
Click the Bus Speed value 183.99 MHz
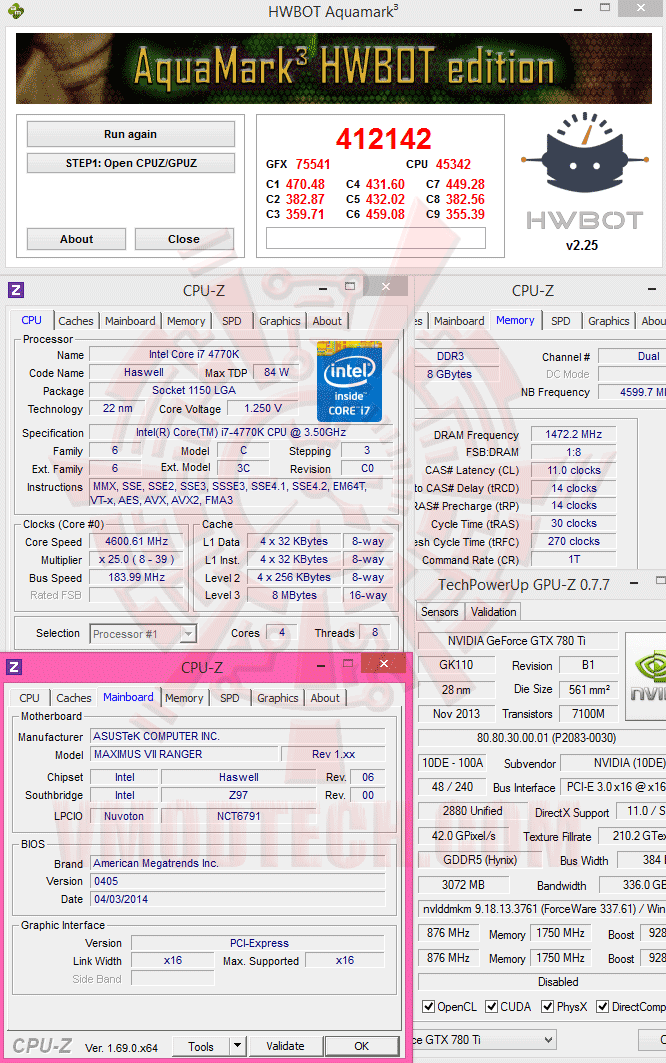coord(136,577)
